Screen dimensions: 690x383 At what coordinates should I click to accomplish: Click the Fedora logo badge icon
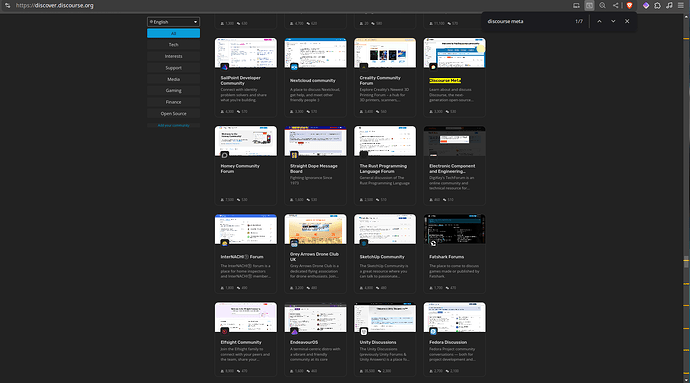pyautogui.click(x=433, y=331)
